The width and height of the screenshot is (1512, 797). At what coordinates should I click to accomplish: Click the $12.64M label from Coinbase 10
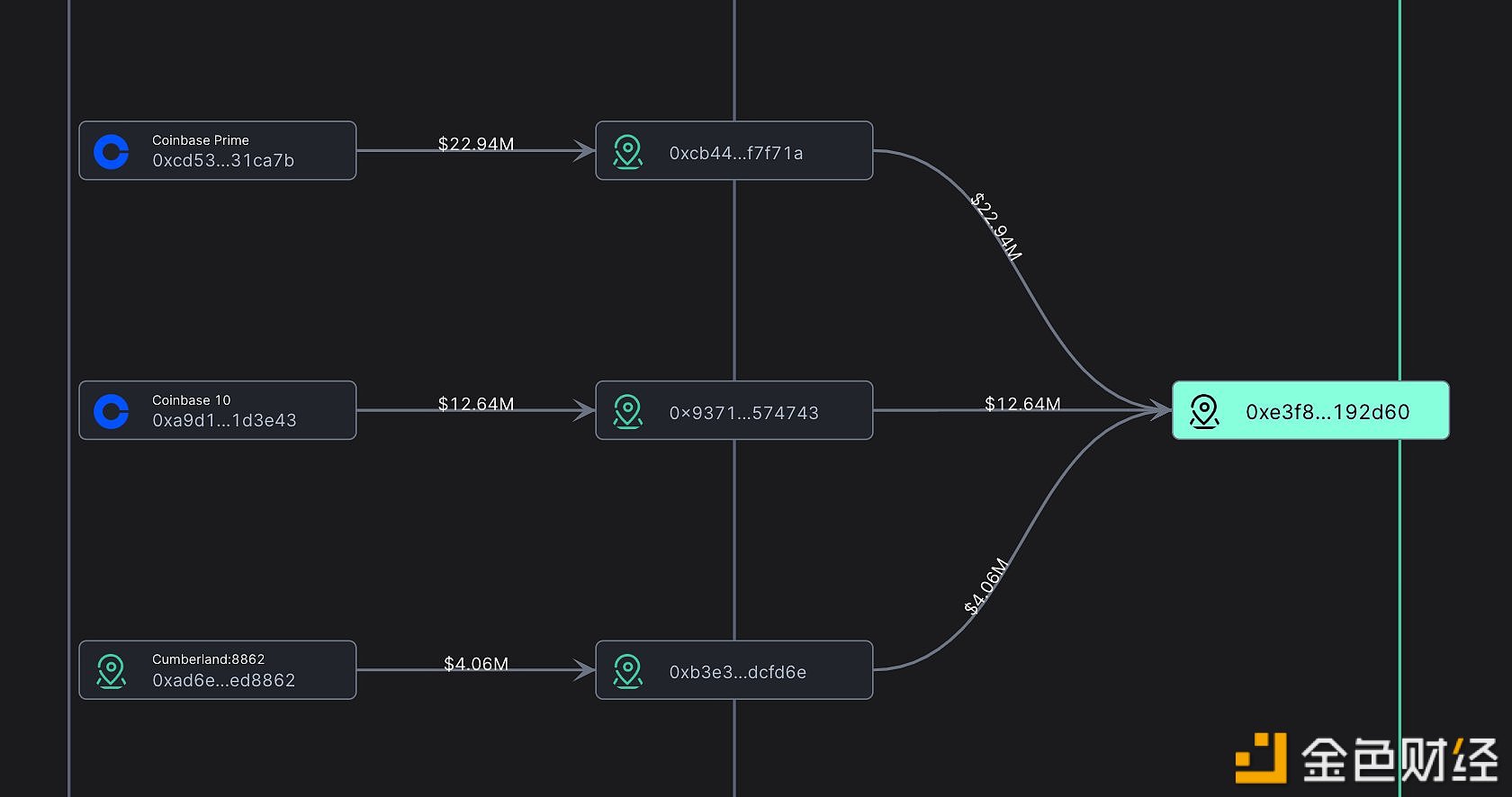(476, 404)
